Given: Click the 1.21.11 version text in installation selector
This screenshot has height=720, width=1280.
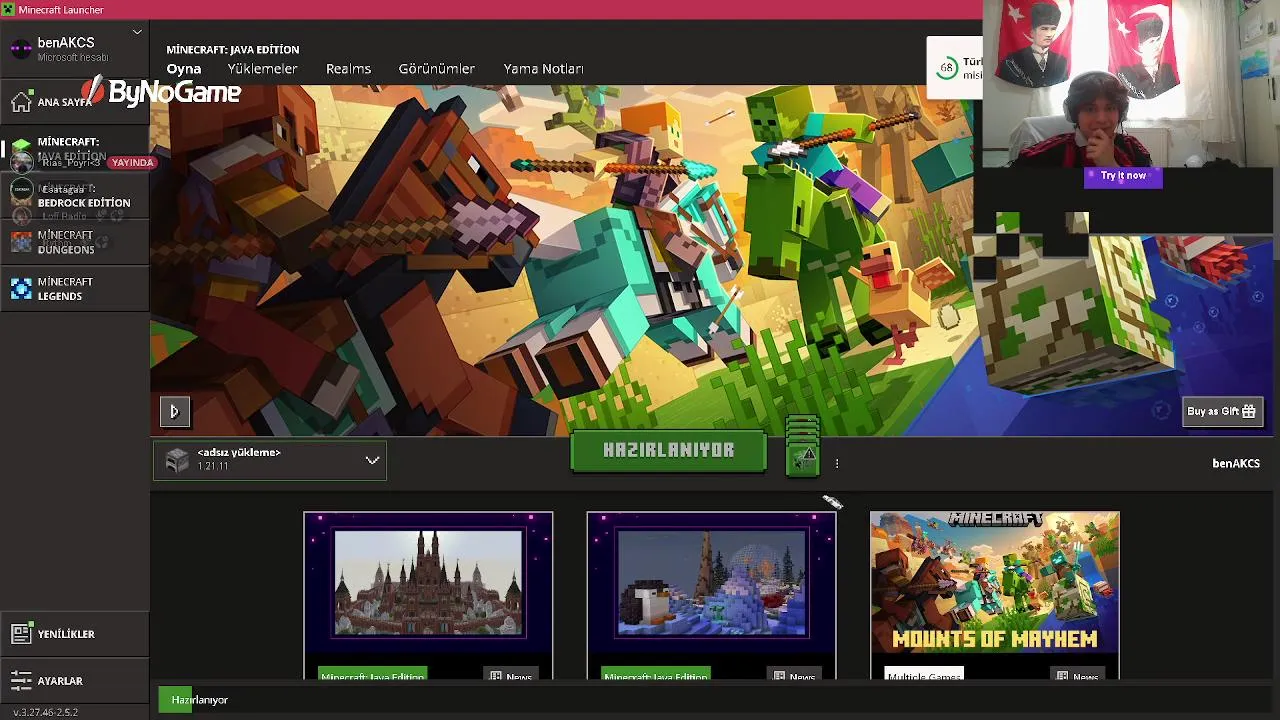Looking at the screenshot, I should (x=213, y=466).
